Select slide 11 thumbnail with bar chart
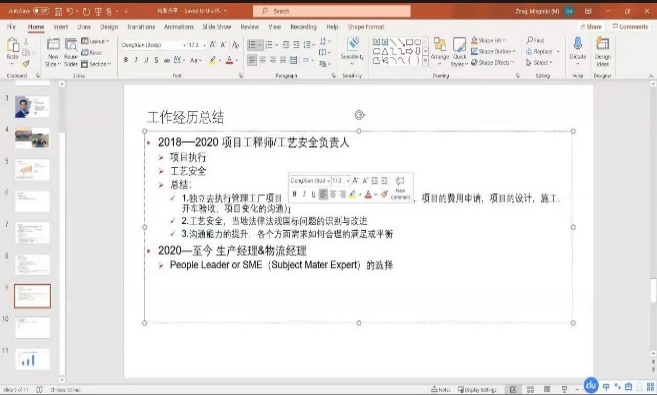Viewport: 657px width, 395px height. tap(32, 359)
